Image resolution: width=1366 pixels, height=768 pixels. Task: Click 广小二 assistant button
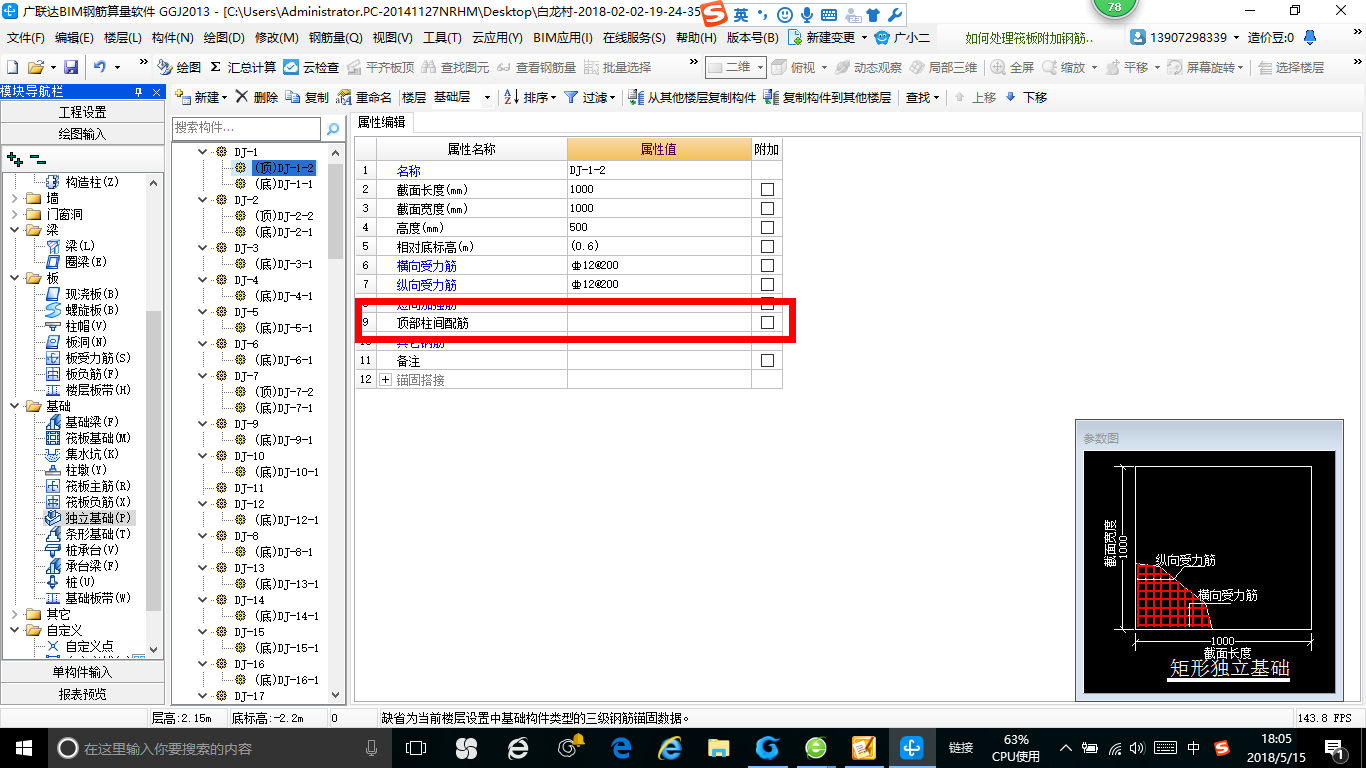point(902,38)
